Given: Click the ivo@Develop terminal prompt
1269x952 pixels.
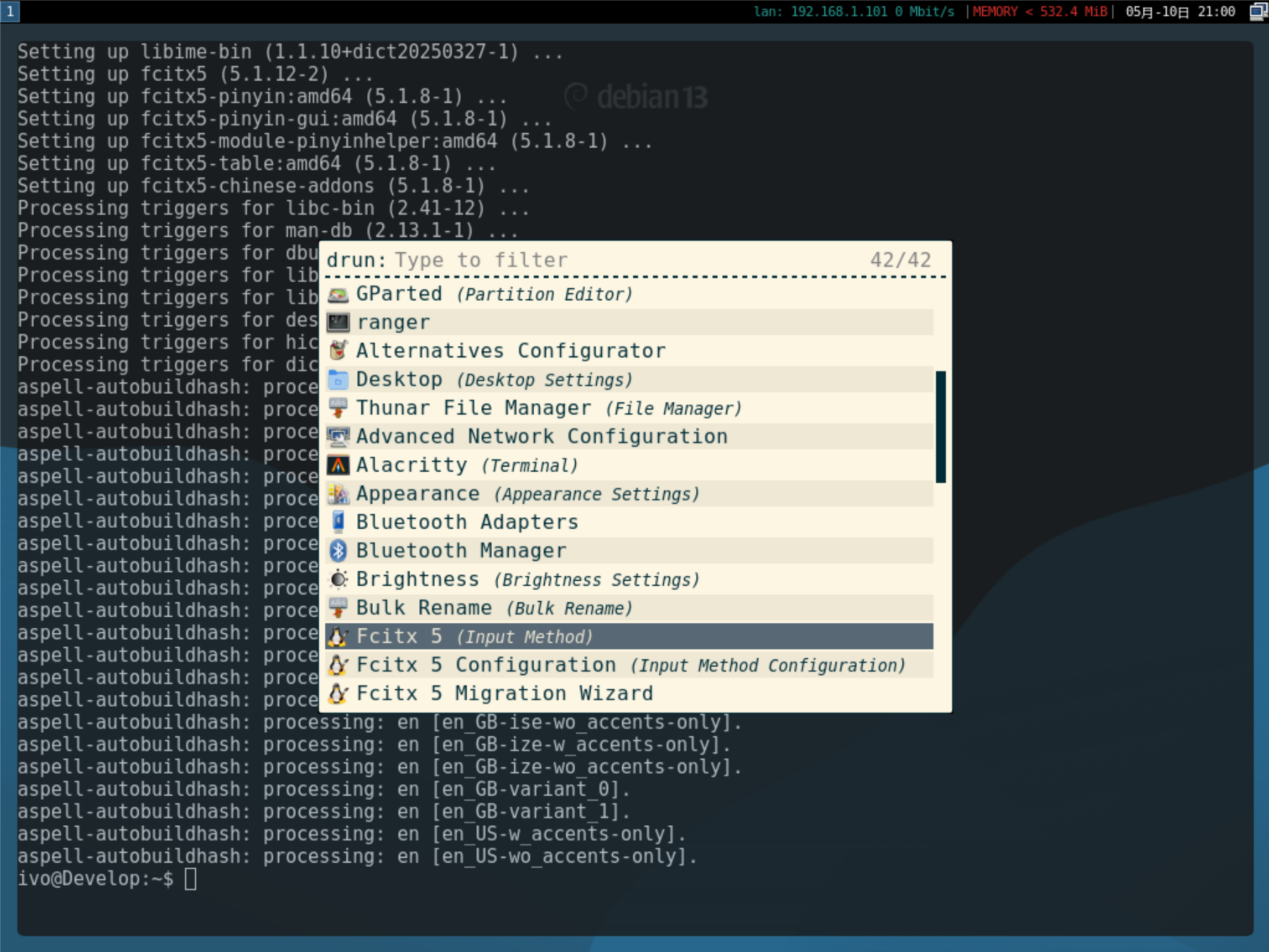Looking at the screenshot, I should [96, 879].
